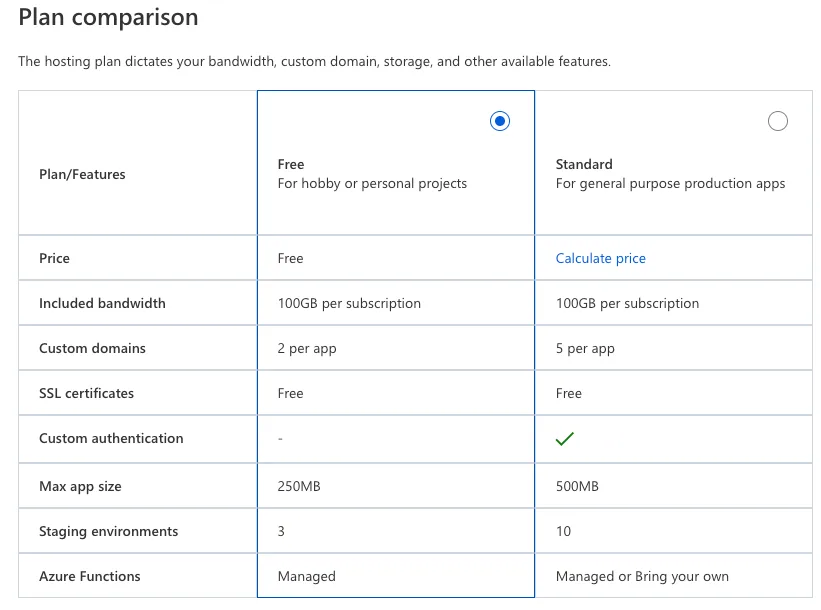Screen dimensions: 821x610
Task: Select the Free plan radio button
Action: coord(500,121)
